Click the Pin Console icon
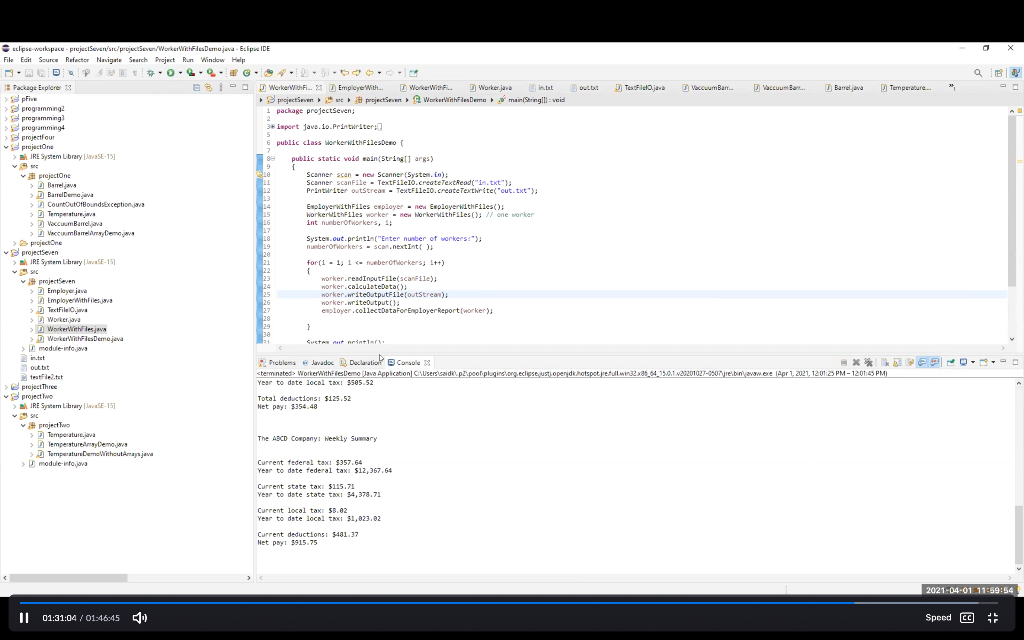The height and width of the screenshot is (640, 1024). tap(950, 362)
